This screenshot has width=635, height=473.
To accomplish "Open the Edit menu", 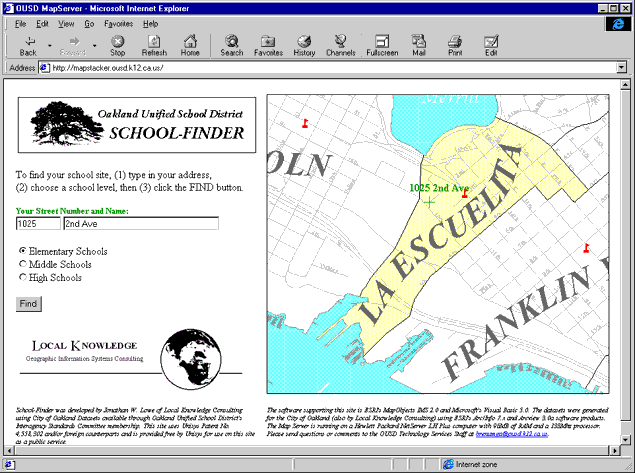I will pos(42,24).
